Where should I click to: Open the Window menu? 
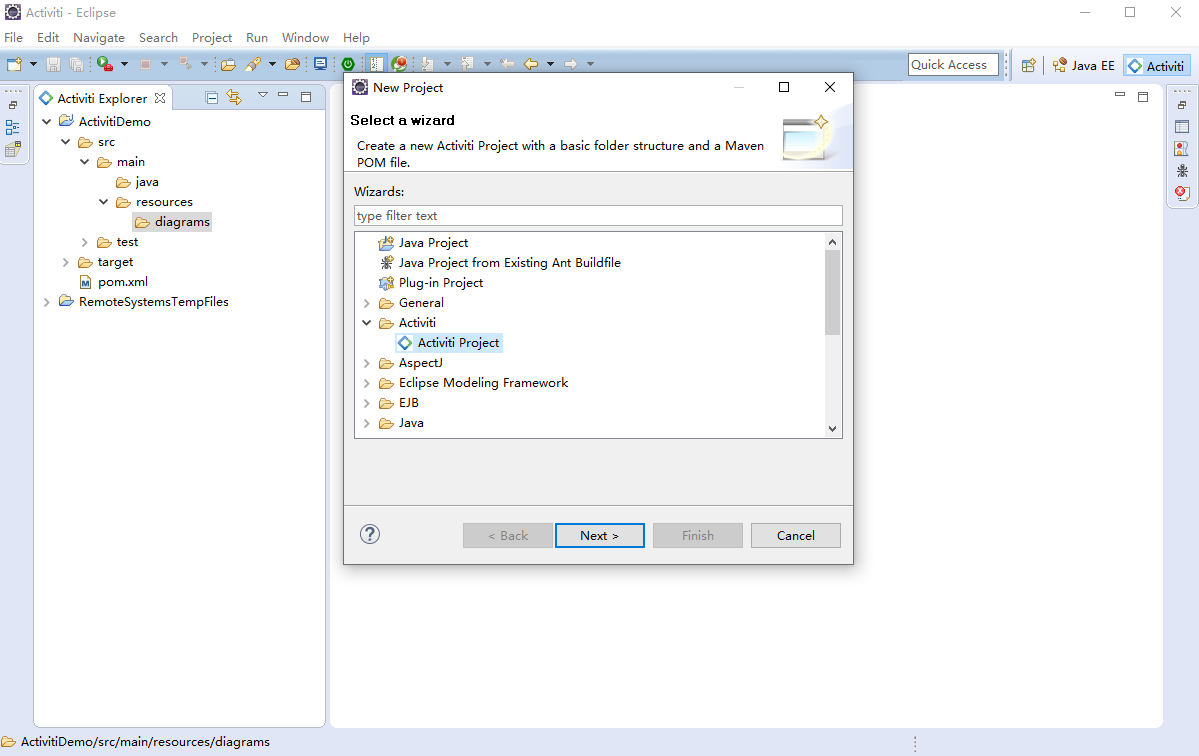click(305, 37)
